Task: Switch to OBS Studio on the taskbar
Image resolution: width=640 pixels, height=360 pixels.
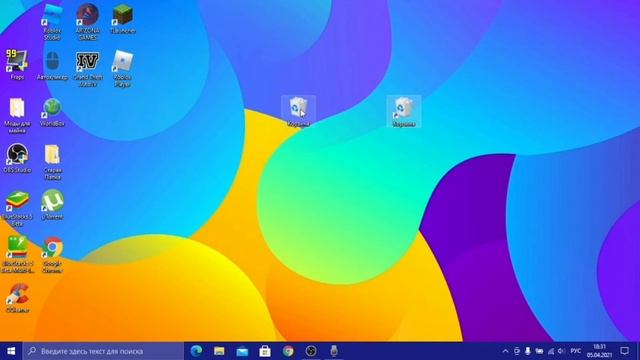Action: 311,351
